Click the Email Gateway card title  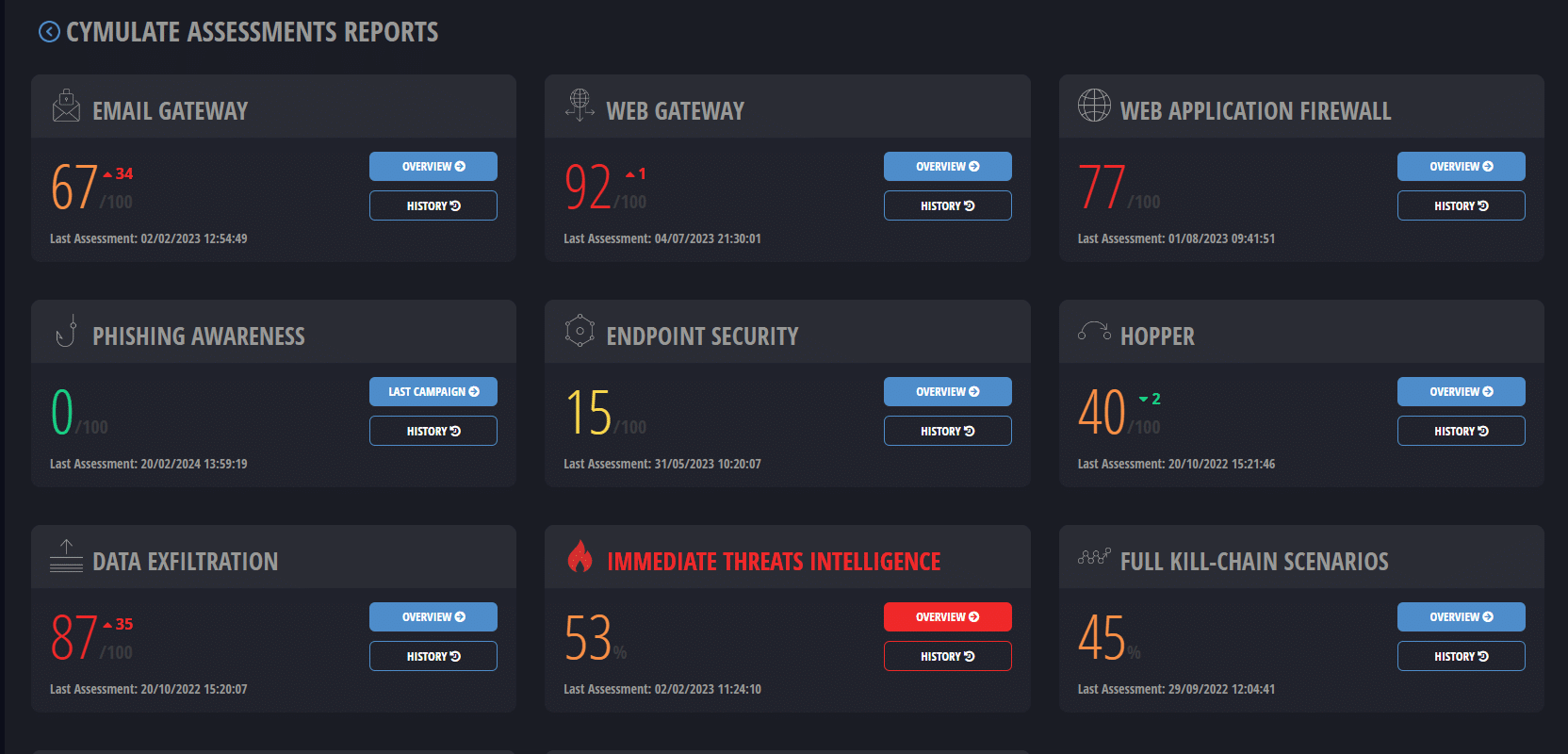coord(171,111)
